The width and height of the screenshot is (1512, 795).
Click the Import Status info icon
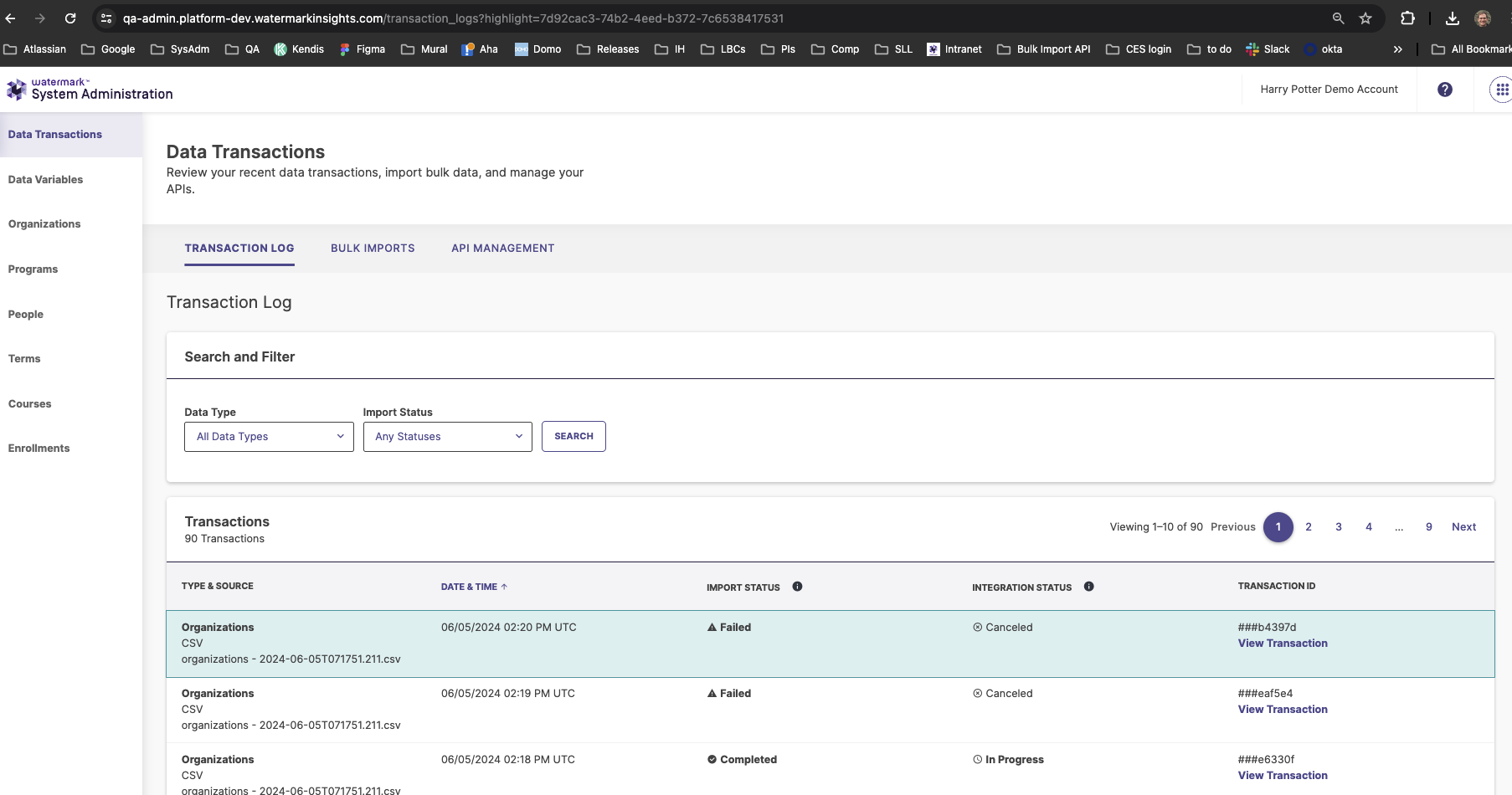(x=797, y=587)
